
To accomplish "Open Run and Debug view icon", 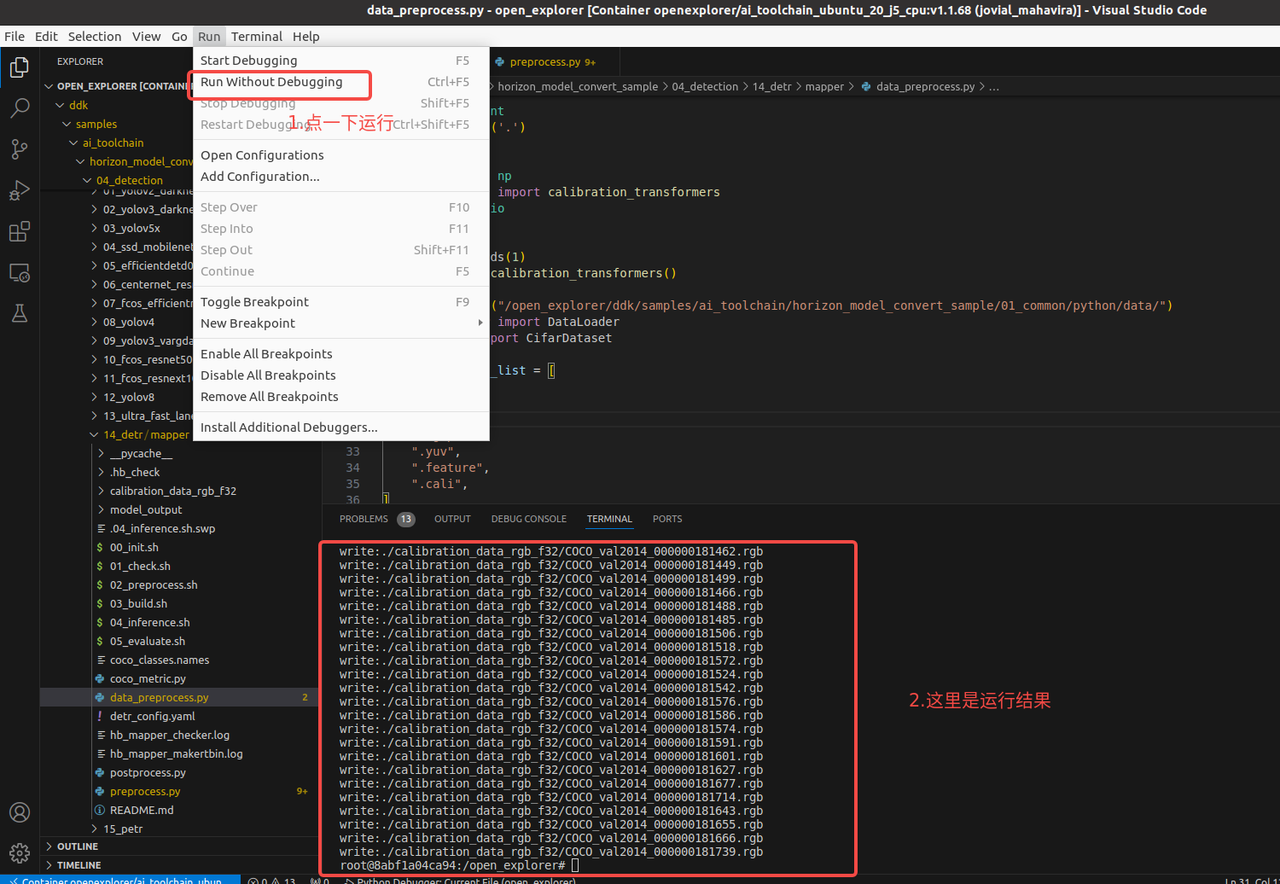I will pyautogui.click(x=19, y=190).
